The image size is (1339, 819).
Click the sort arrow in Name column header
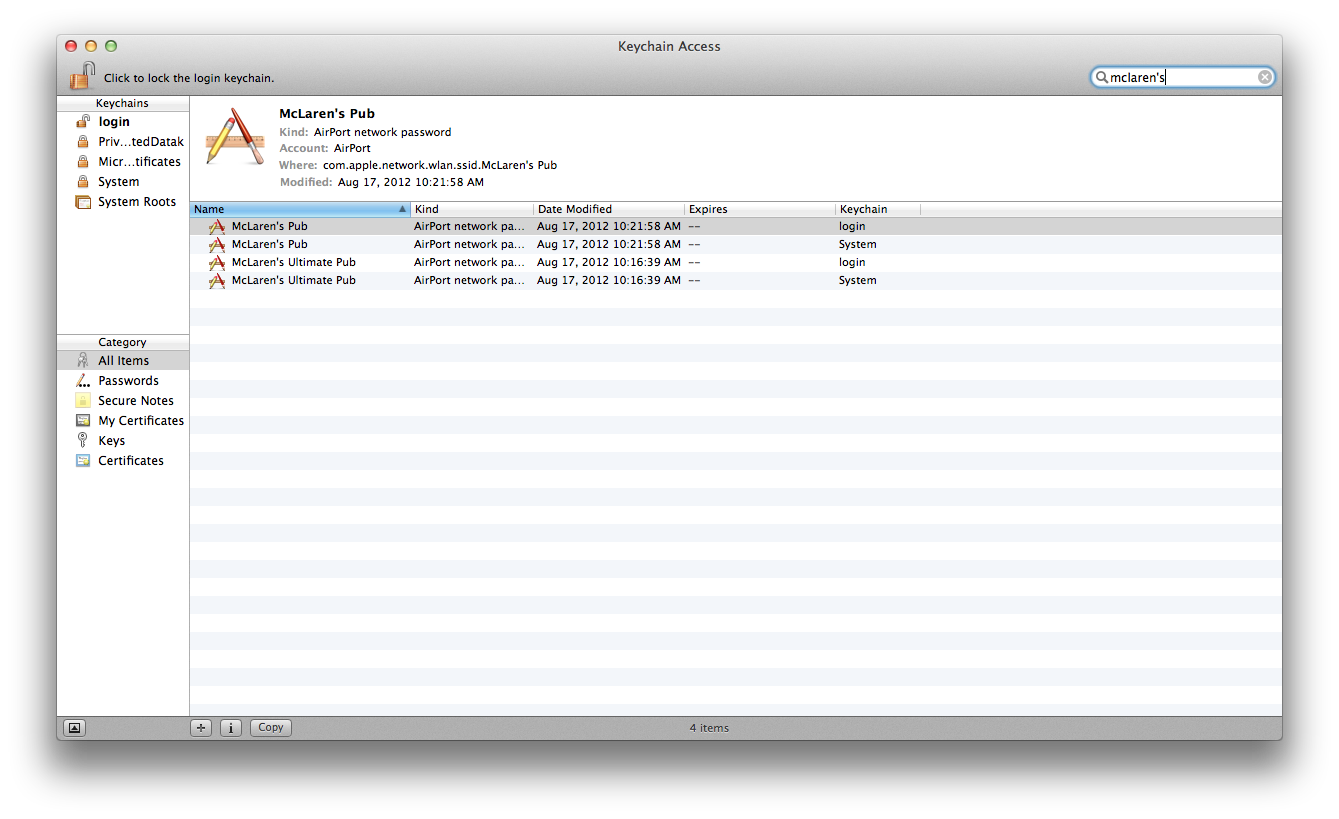[x=402, y=209]
